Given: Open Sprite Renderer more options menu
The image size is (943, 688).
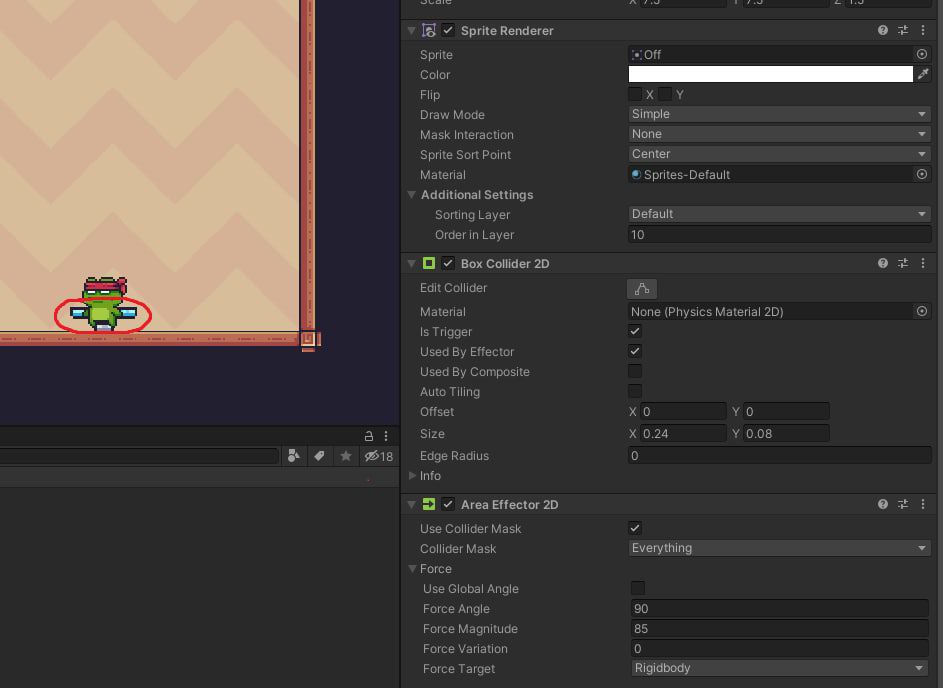Looking at the screenshot, I should [x=923, y=30].
